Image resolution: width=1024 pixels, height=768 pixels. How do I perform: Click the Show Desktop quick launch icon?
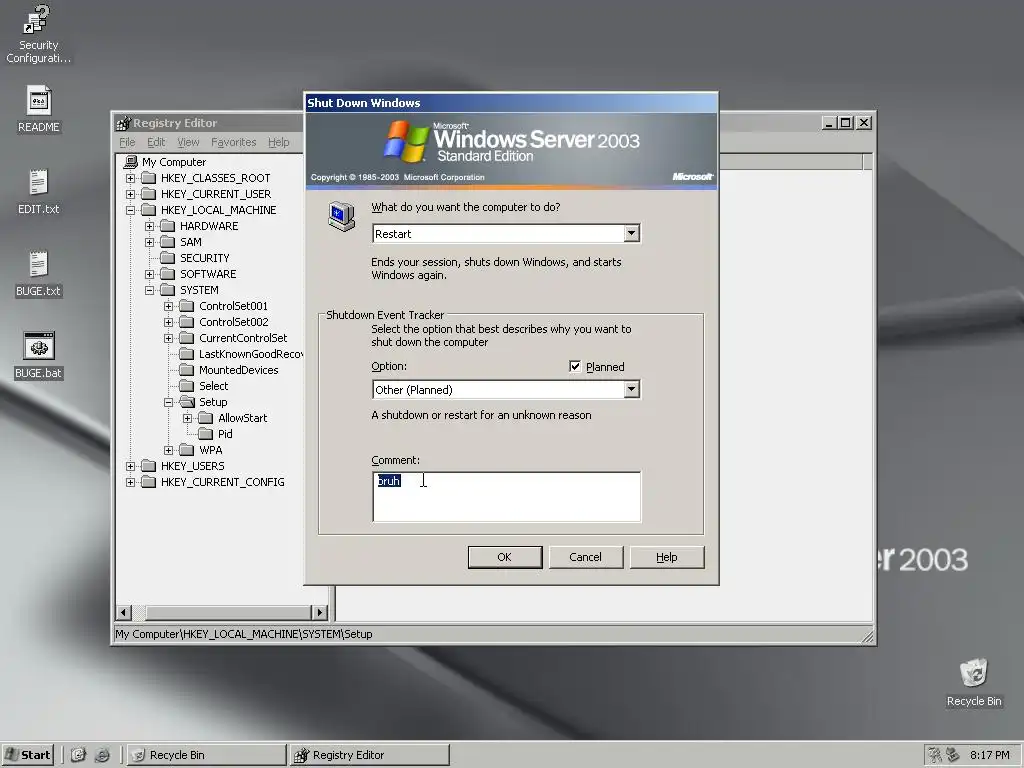[78, 755]
